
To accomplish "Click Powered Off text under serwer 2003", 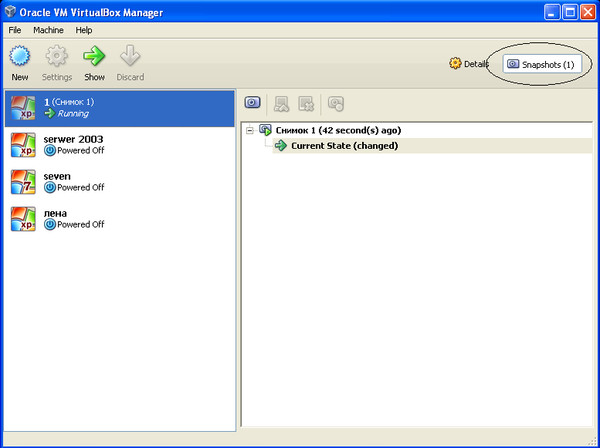I will click(81, 150).
